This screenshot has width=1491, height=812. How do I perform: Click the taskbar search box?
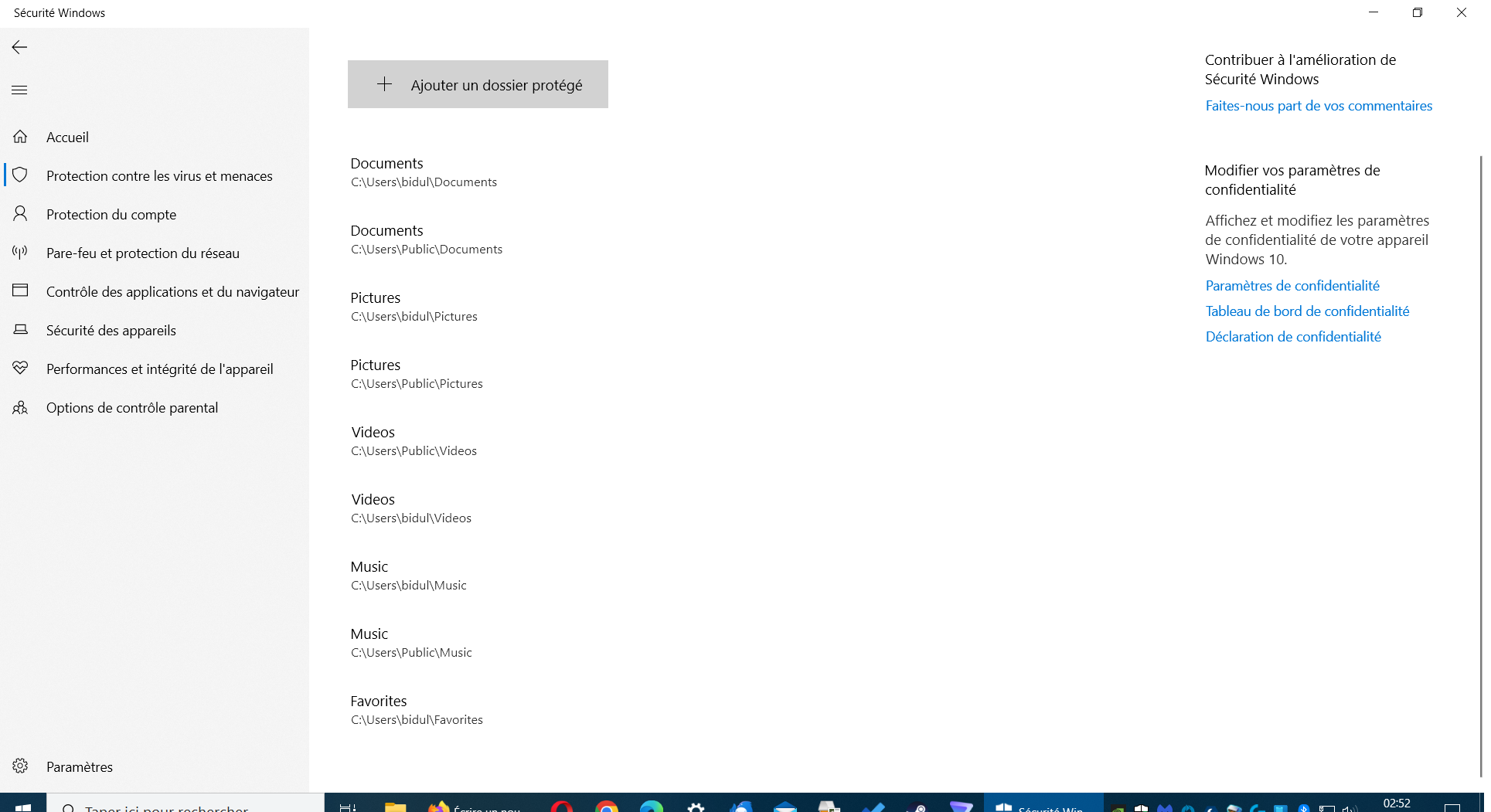186,804
